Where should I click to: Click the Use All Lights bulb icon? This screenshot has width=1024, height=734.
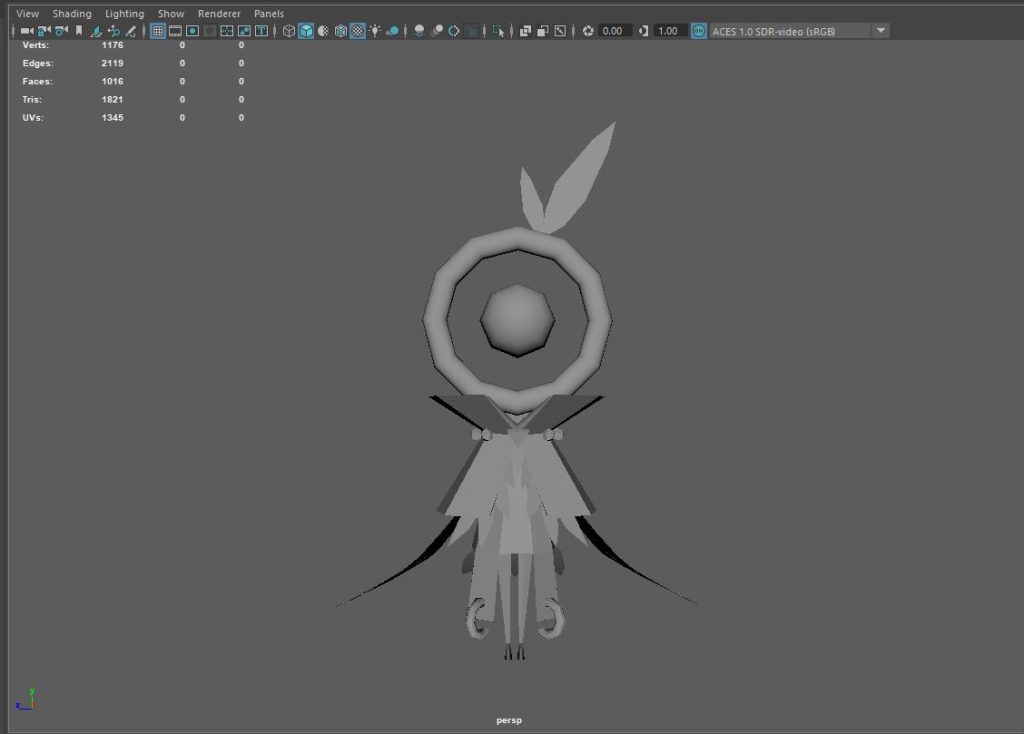375,31
